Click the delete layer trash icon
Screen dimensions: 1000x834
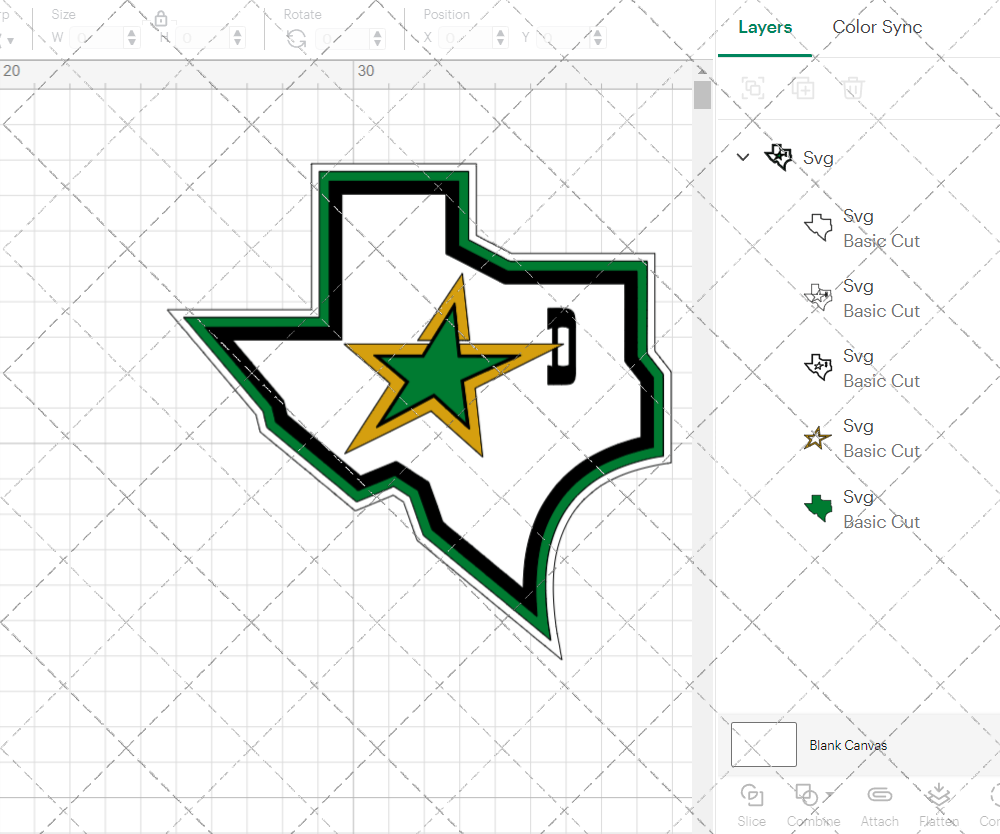tap(852, 88)
